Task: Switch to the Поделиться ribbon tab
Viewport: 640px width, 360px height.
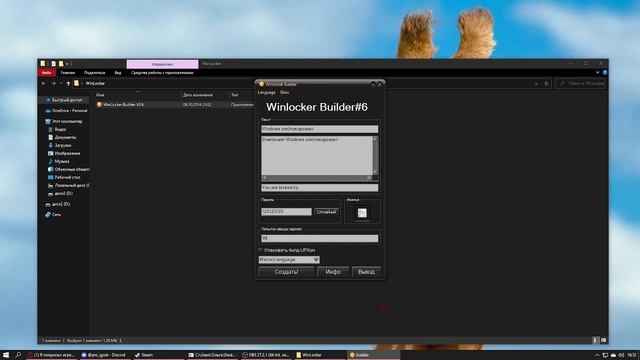Action: tap(94, 73)
